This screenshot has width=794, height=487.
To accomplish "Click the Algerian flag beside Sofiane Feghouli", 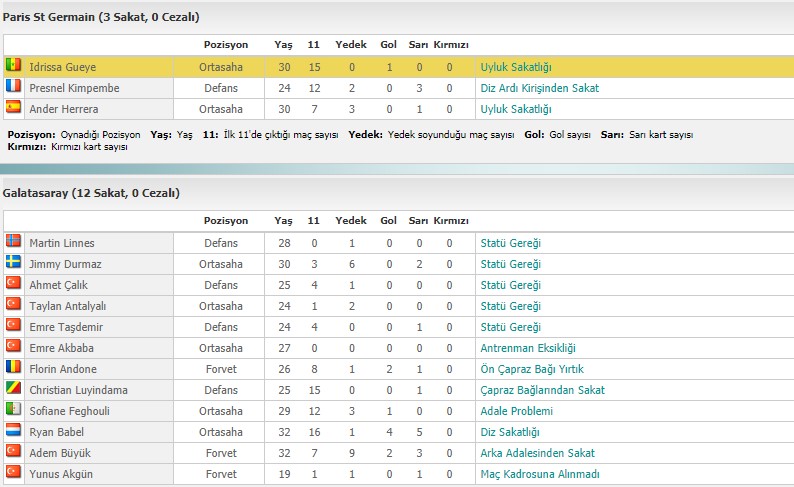I will pyautogui.click(x=14, y=409).
